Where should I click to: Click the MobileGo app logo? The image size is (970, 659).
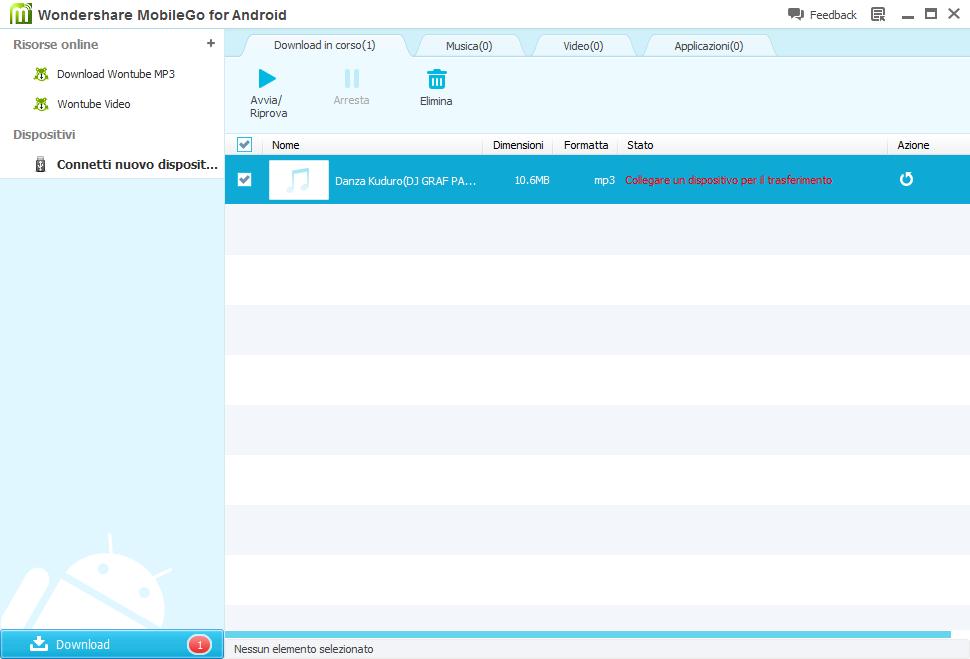(x=20, y=14)
